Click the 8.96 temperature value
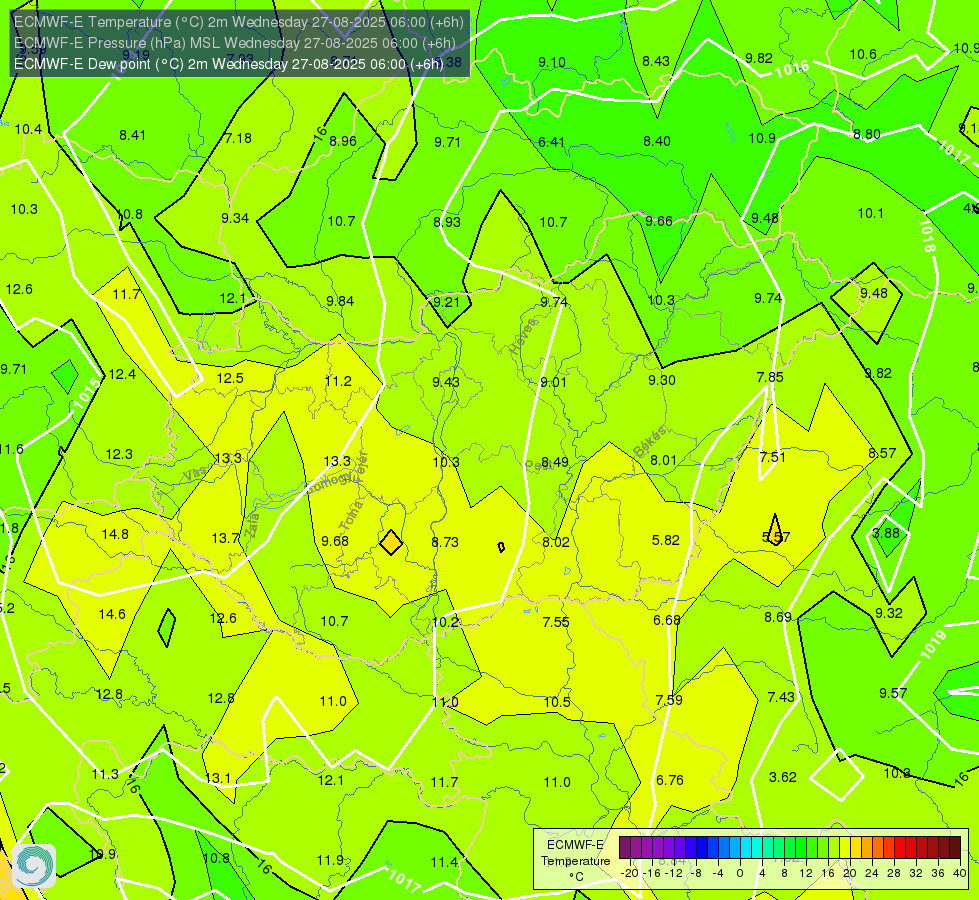The width and height of the screenshot is (979, 900). tap(343, 141)
